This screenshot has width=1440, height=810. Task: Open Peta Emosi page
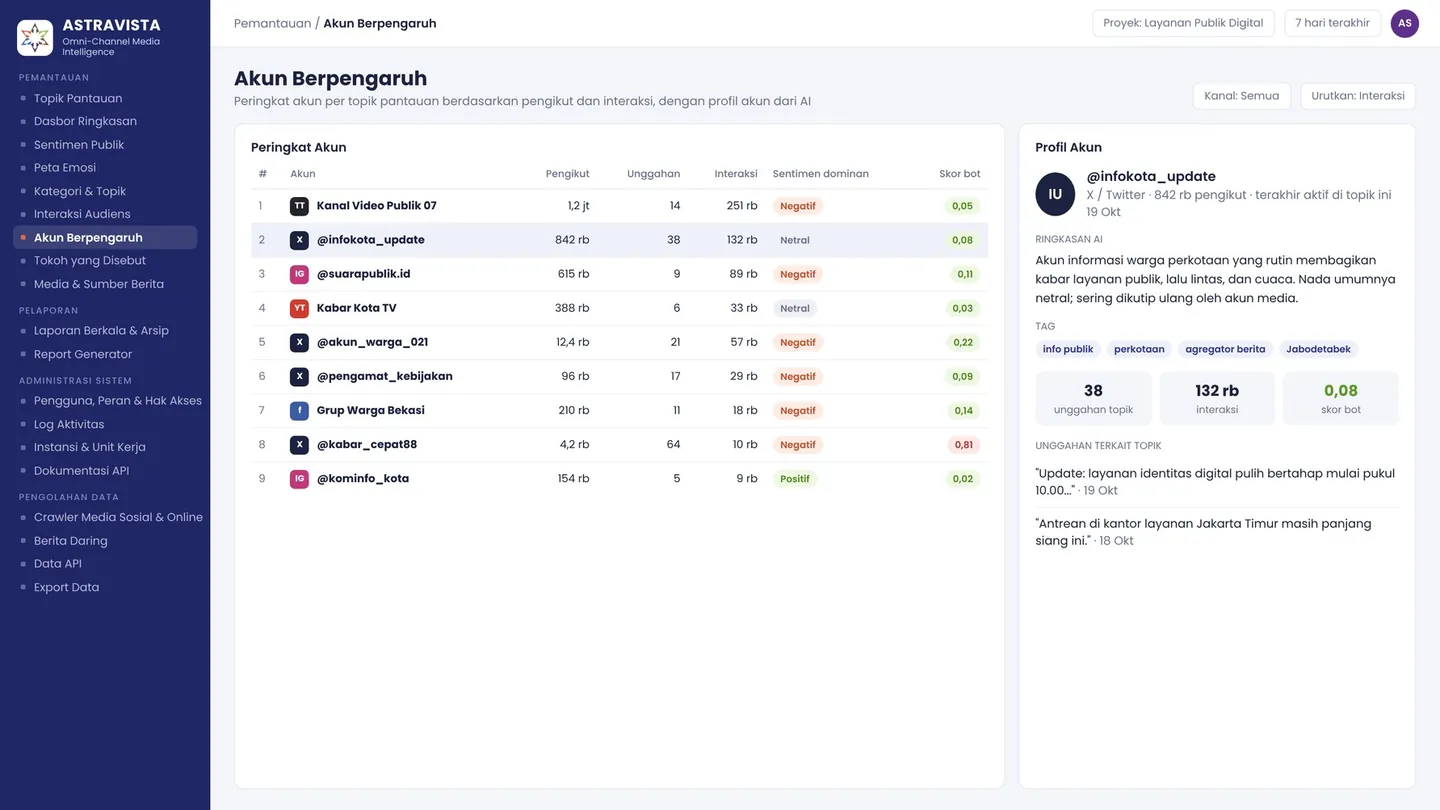tap(65, 167)
